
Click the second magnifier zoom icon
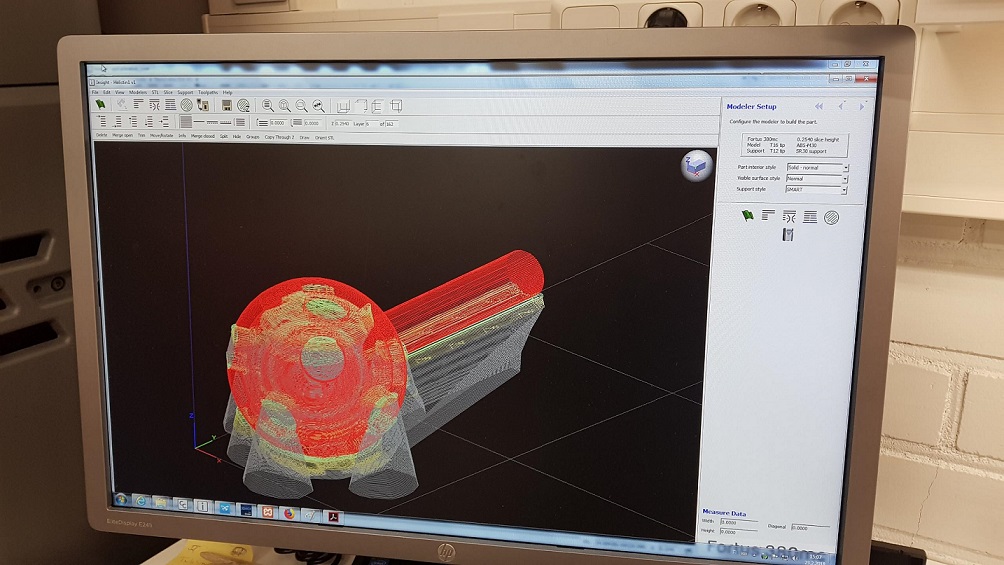pyautogui.click(x=285, y=105)
